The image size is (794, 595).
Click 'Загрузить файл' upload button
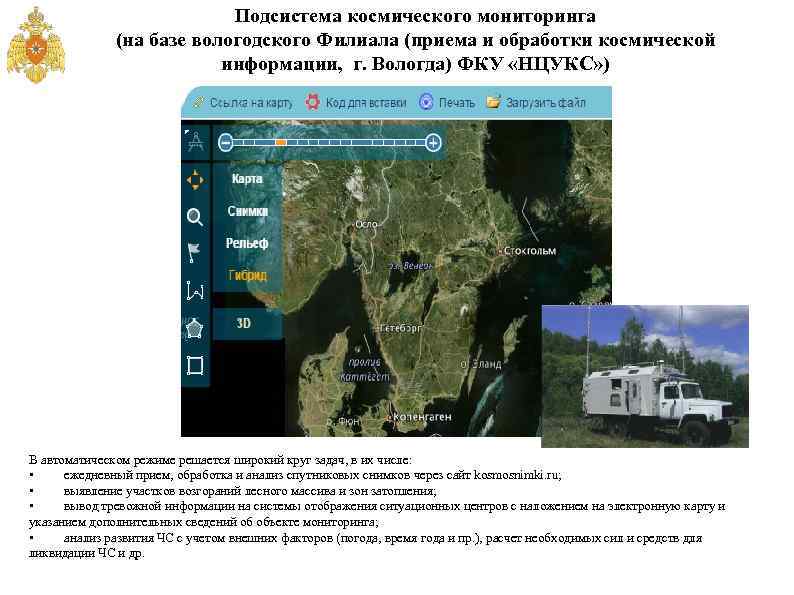[545, 103]
